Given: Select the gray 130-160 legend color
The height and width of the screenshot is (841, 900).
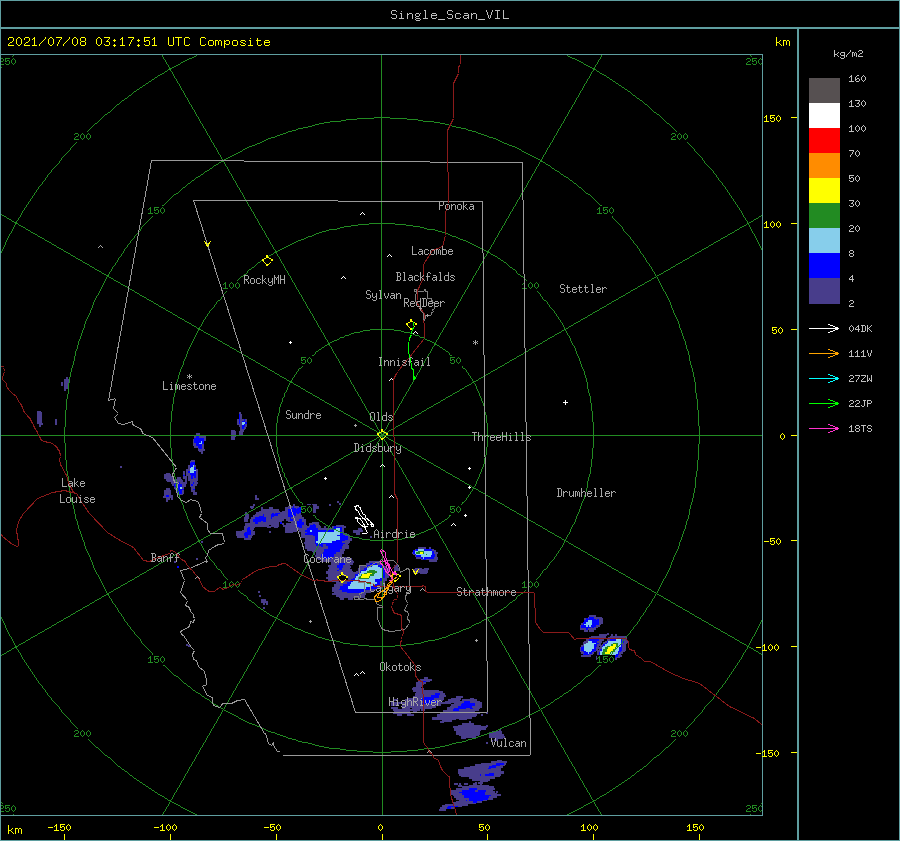Looking at the screenshot, I should 824,91.
